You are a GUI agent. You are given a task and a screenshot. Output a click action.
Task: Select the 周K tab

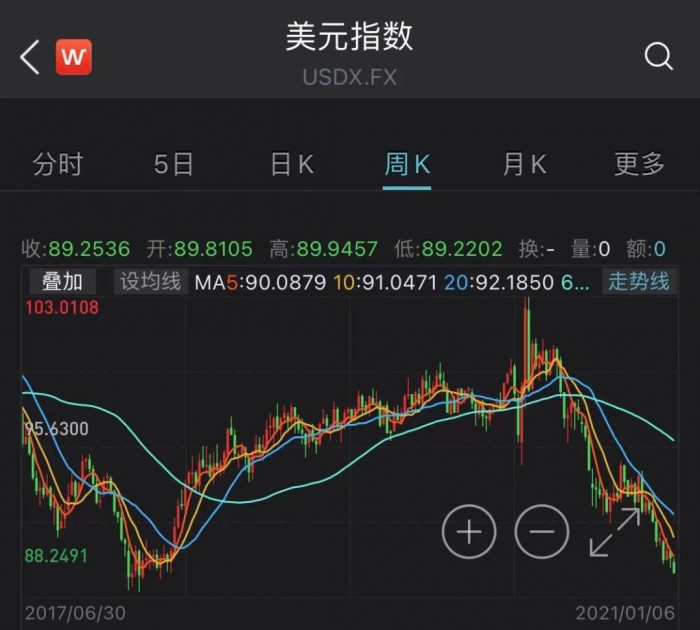[x=407, y=164]
